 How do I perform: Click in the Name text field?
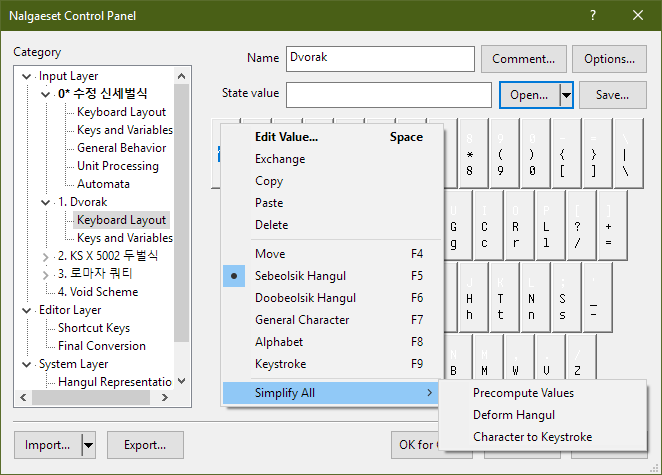(x=378, y=59)
